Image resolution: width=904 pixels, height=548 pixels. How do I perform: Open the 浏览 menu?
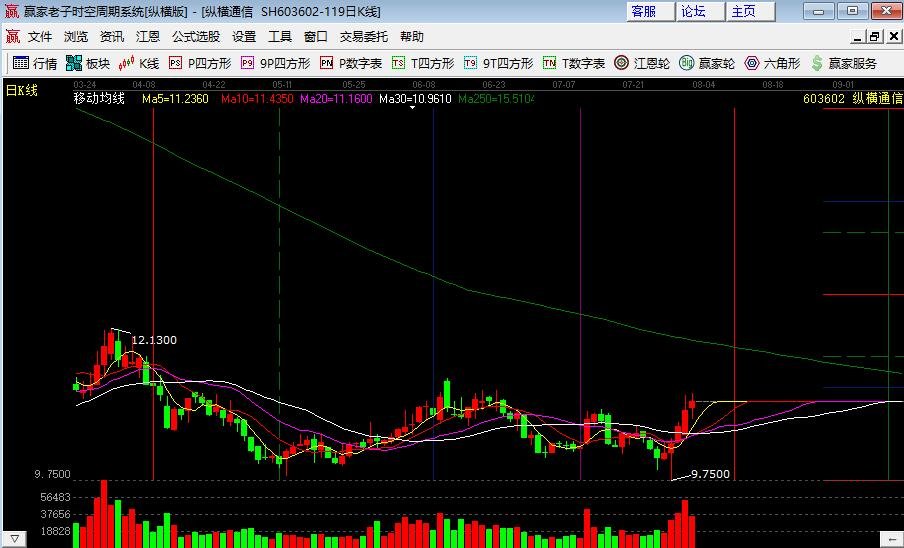point(76,37)
